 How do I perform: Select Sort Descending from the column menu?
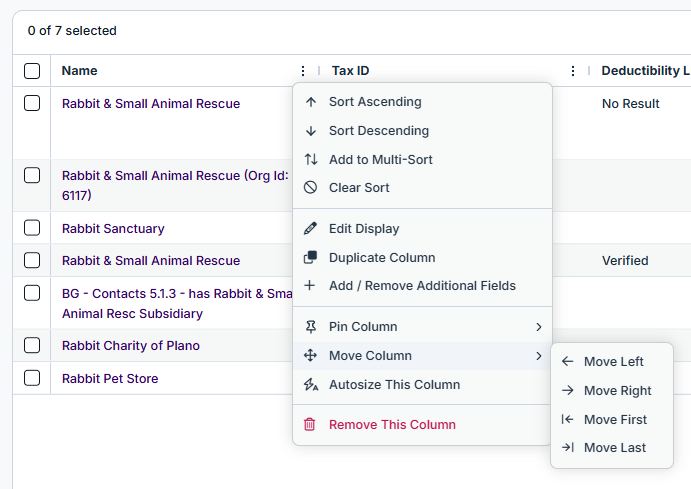coord(422,131)
